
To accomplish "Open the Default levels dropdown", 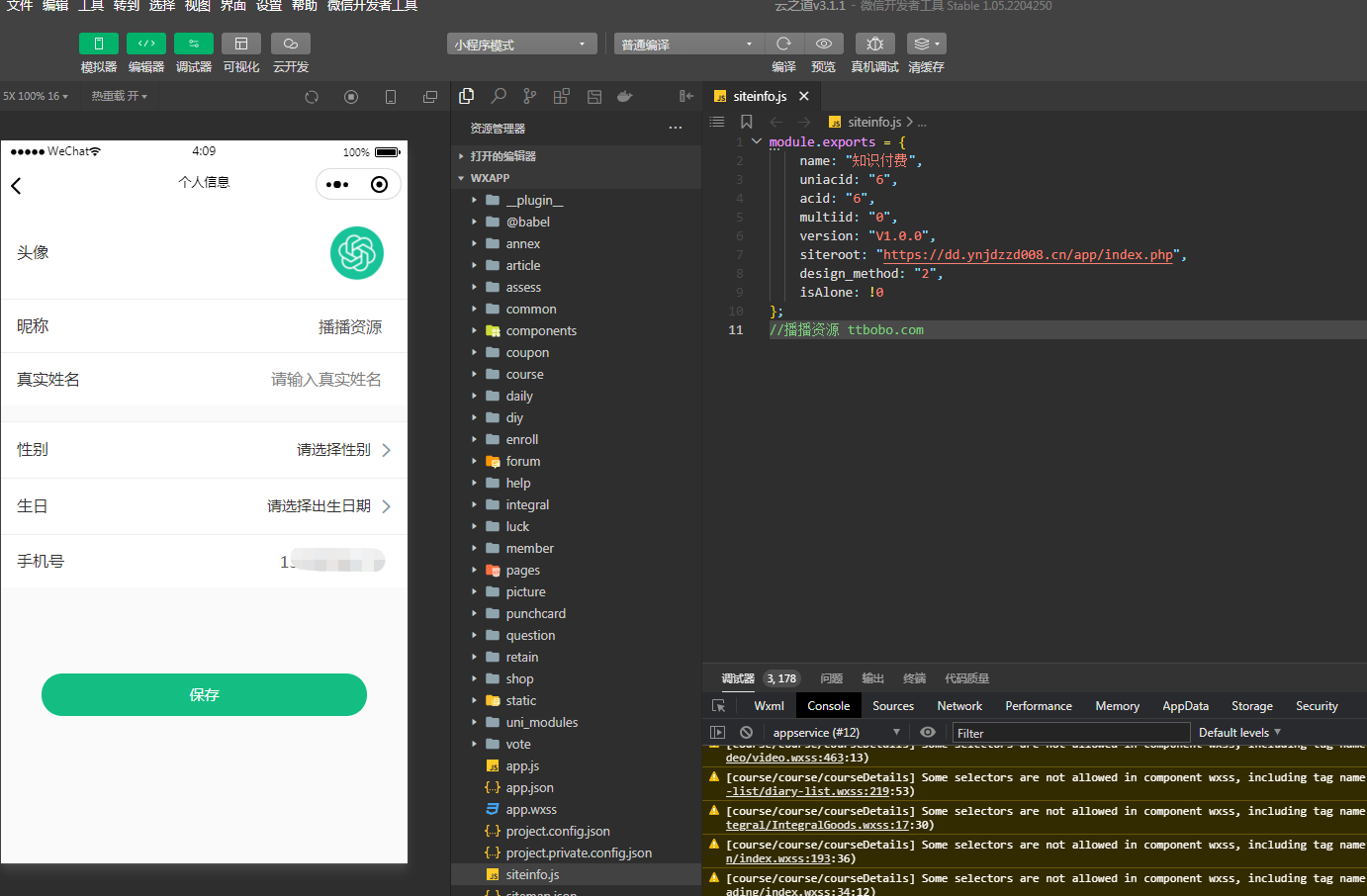I will (x=1240, y=733).
